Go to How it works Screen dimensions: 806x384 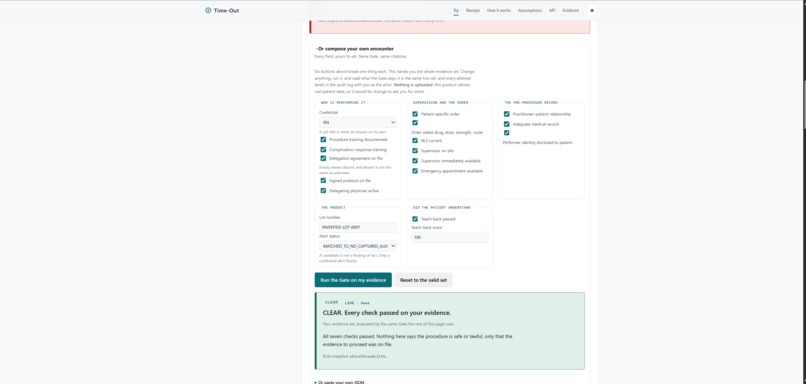499,10
